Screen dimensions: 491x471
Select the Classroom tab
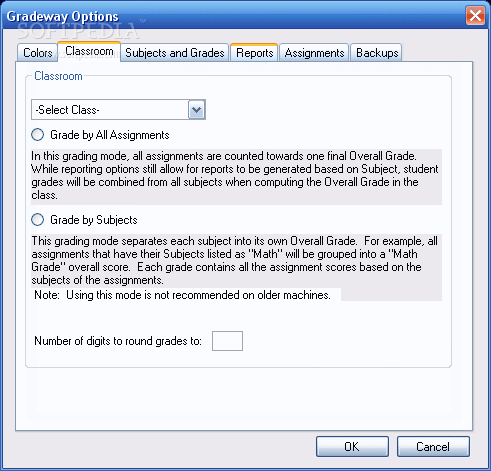click(89, 51)
